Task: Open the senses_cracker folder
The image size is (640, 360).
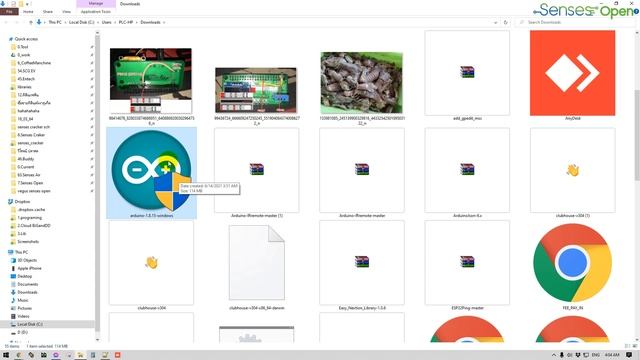Action: (x=30, y=143)
